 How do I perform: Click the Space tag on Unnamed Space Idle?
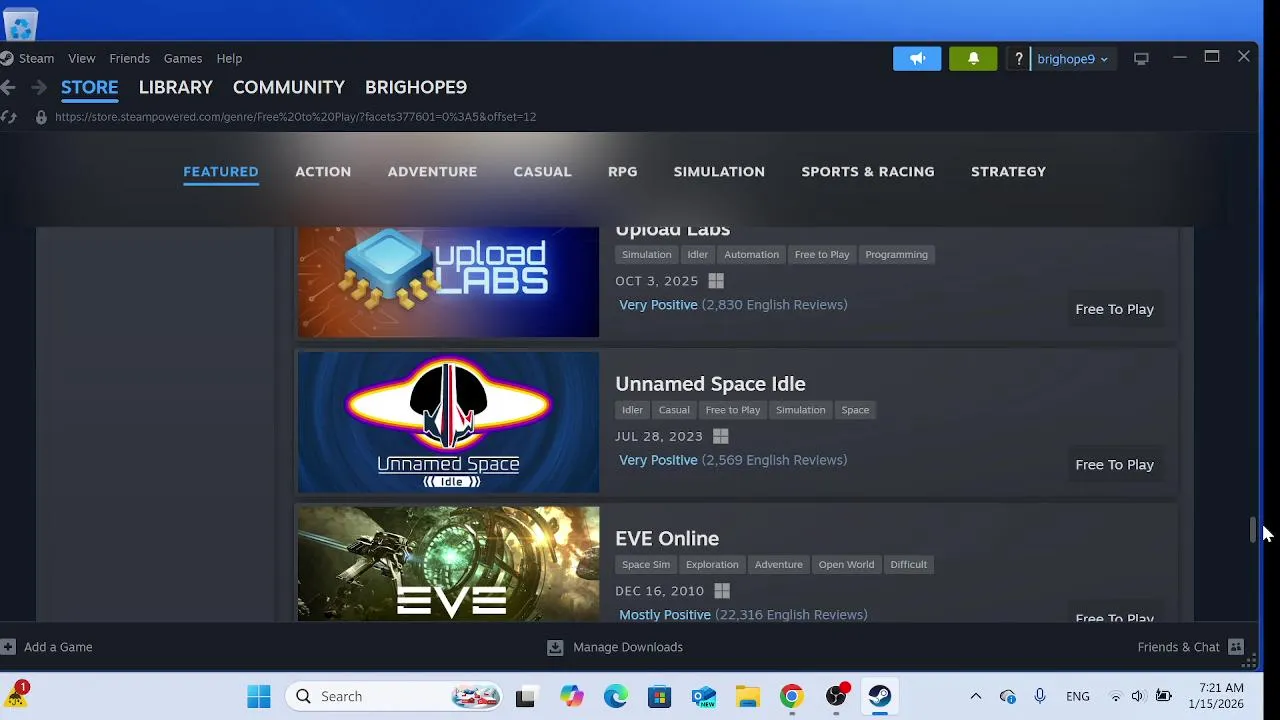coord(855,410)
